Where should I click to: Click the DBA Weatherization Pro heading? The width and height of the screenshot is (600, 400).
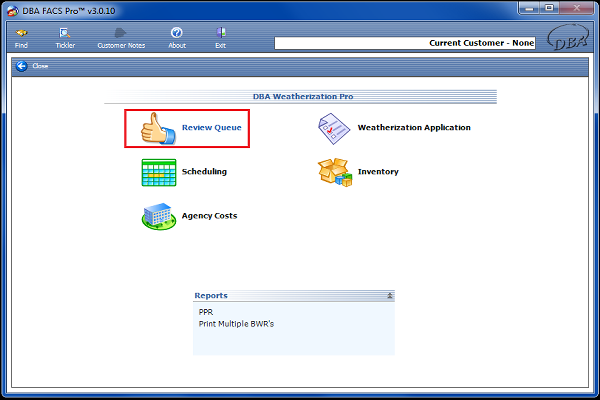point(303,96)
